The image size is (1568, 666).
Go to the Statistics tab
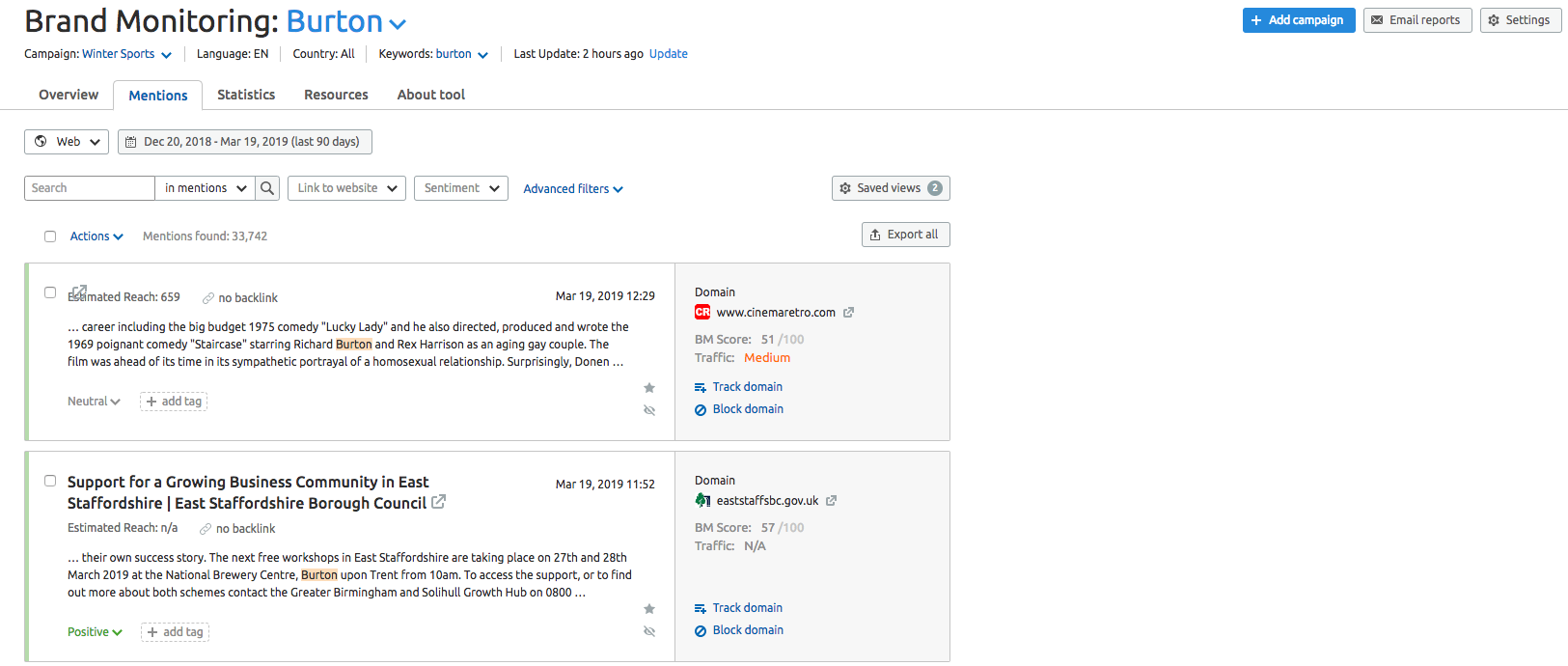[x=246, y=95]
